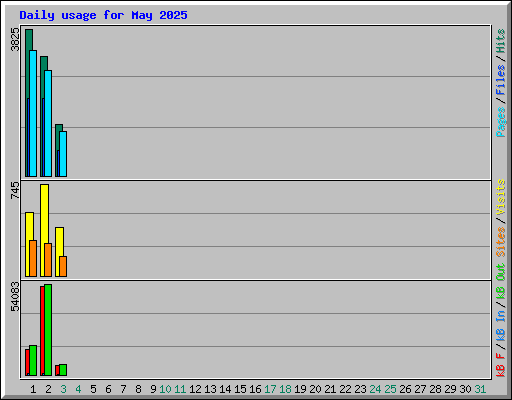Click day label 15 on x-axis
This screenshot has width=512, height=400.
click(240, 389)
